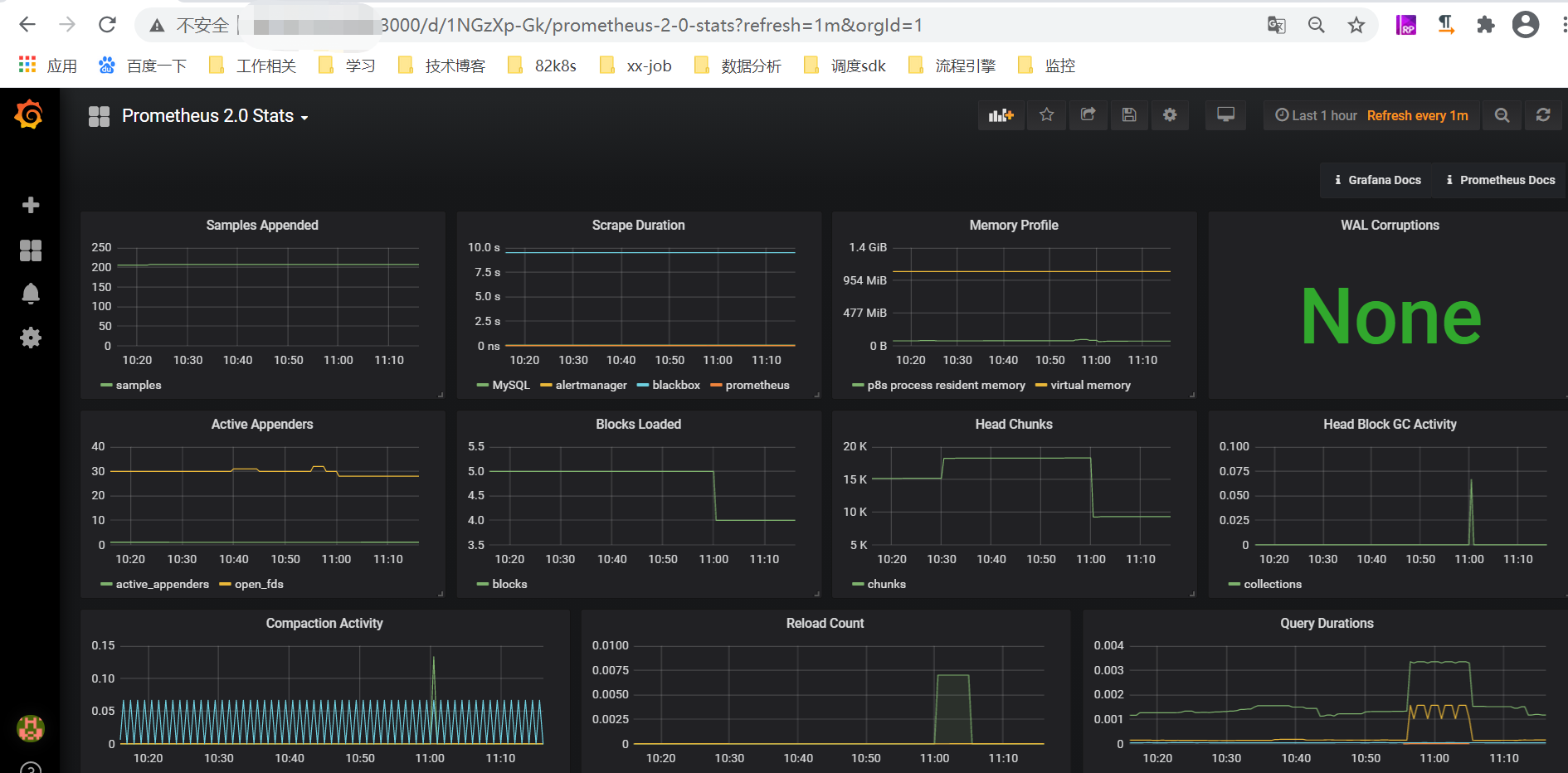Open dashboard settings cog icon
The height and width of the screenshot is (773, 1568).
1170,115
